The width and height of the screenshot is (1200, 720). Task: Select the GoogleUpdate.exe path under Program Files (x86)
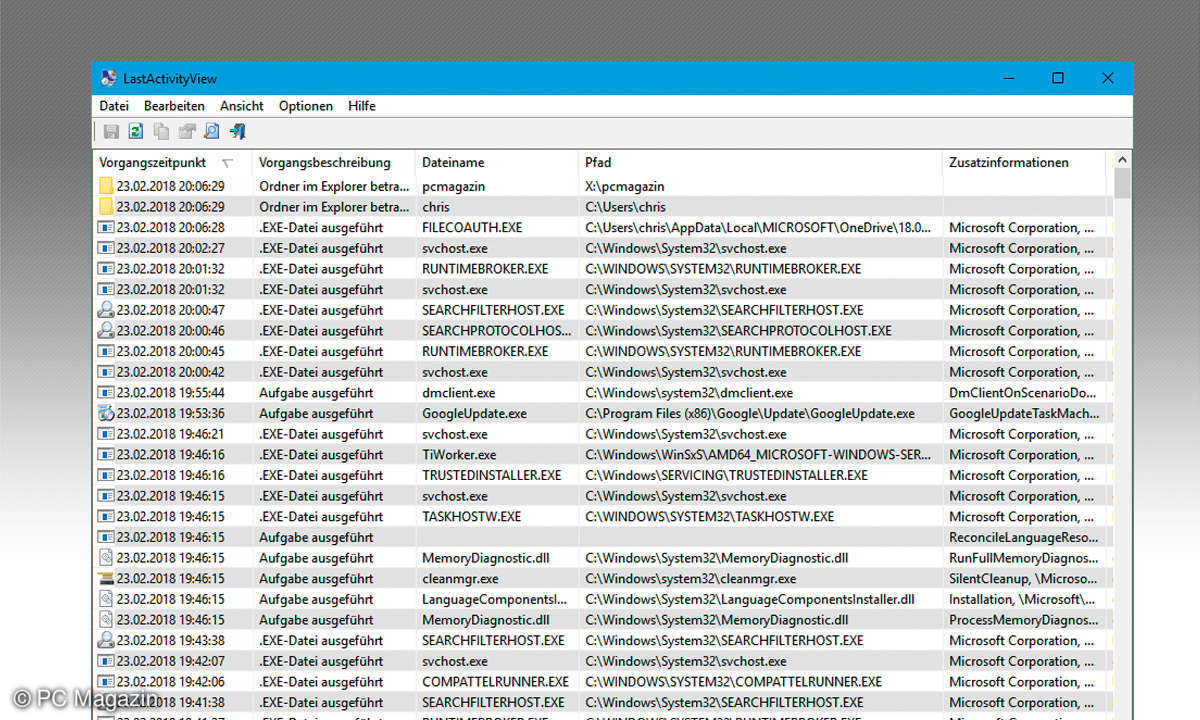pyautogui.click(x=750, y=413)
